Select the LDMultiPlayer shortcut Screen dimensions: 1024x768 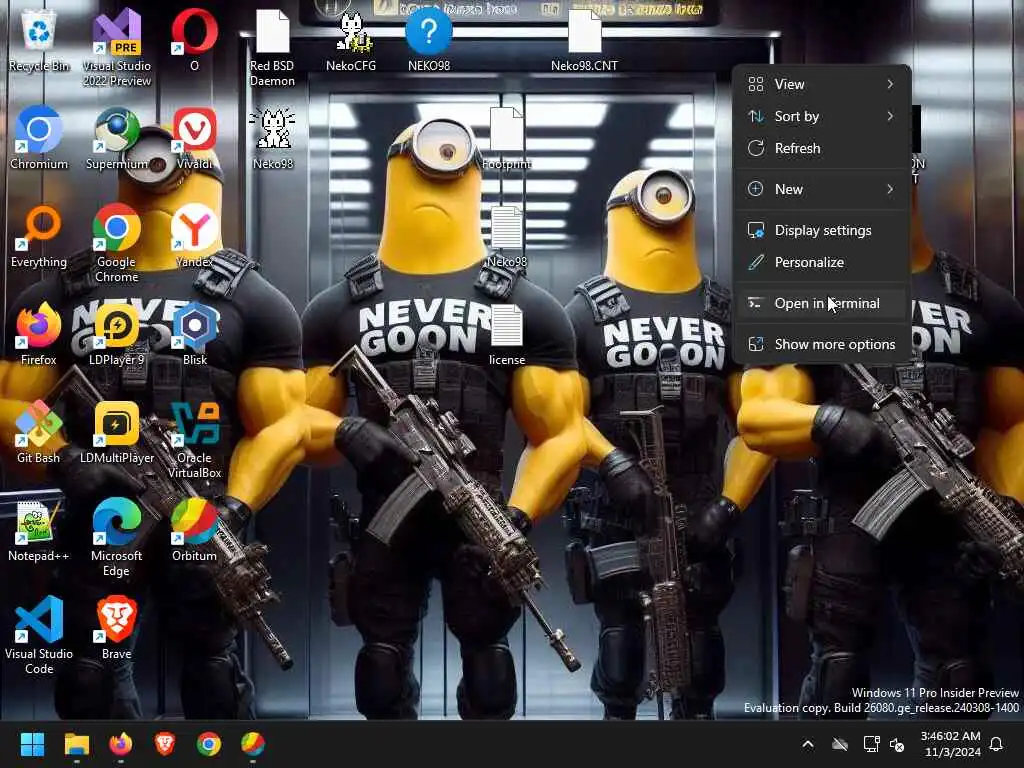pyautogui.click(x=116, y=432)
